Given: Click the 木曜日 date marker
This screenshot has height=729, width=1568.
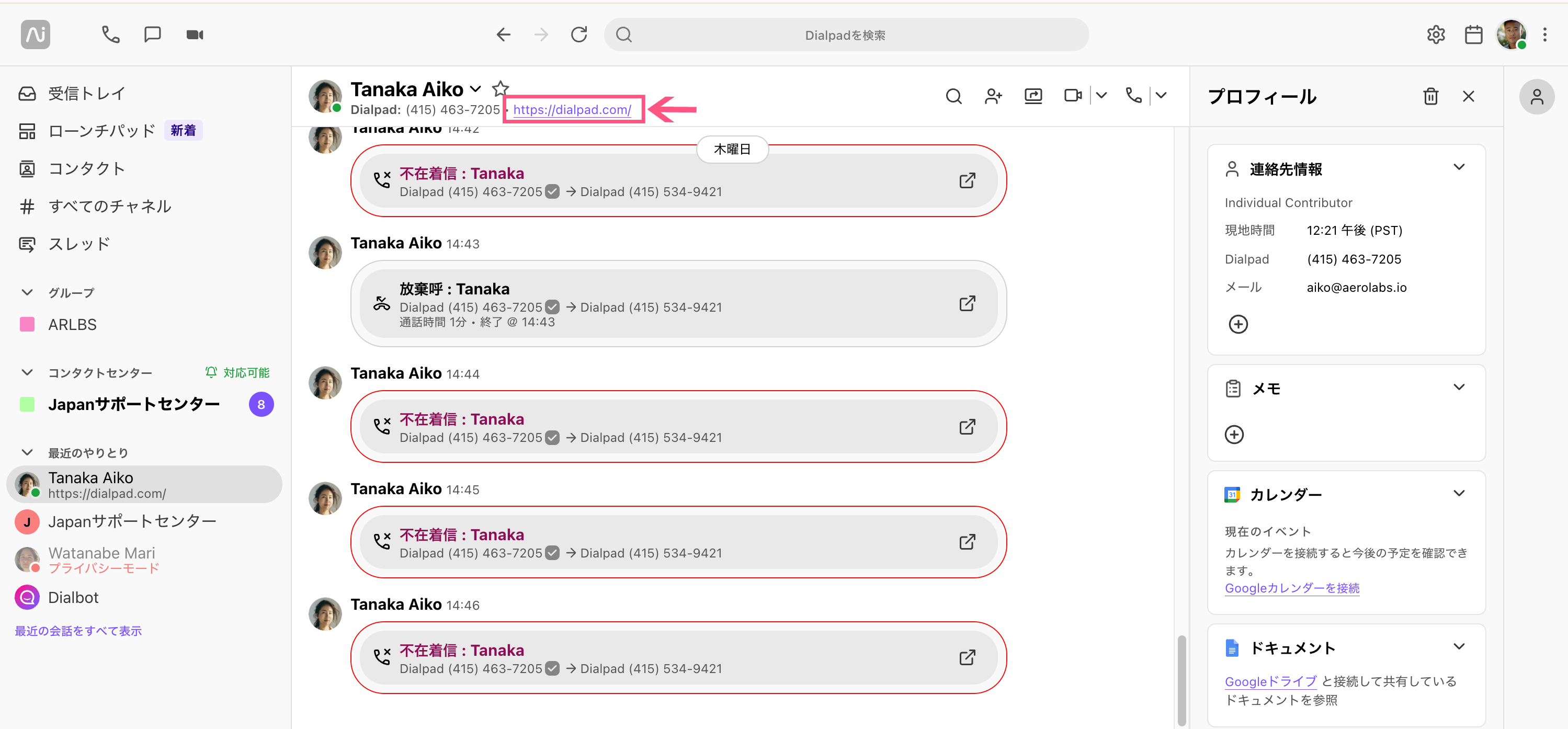Looking at the screenshot, I should tap(732, 149).
